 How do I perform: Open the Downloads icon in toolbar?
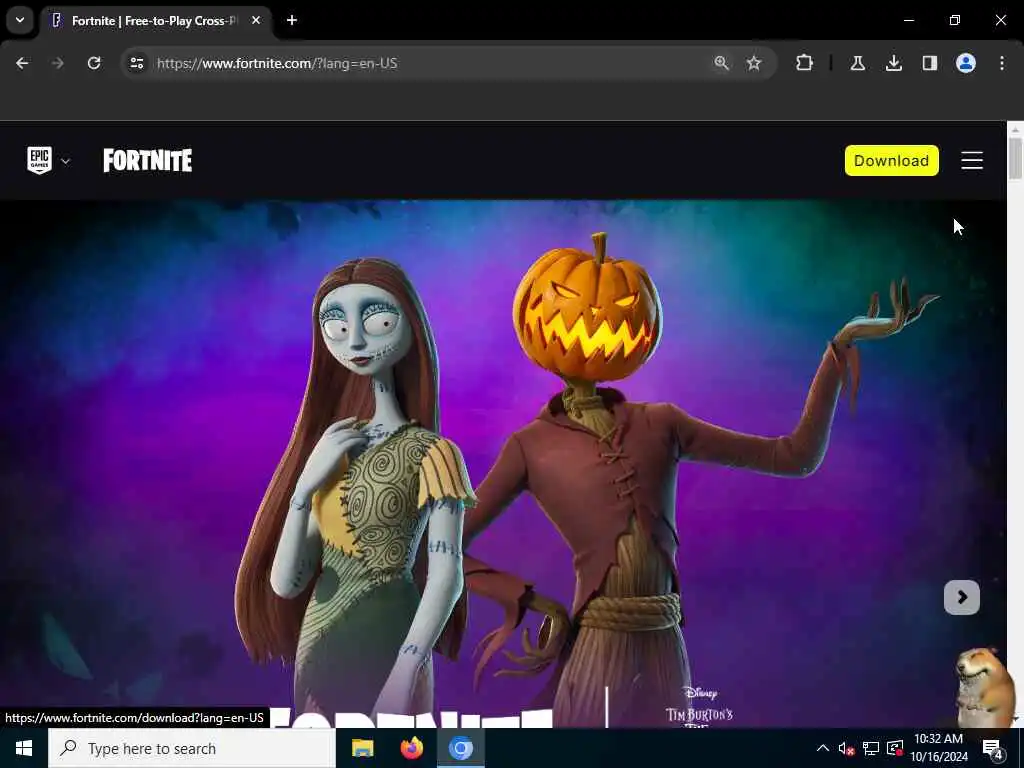893,63
